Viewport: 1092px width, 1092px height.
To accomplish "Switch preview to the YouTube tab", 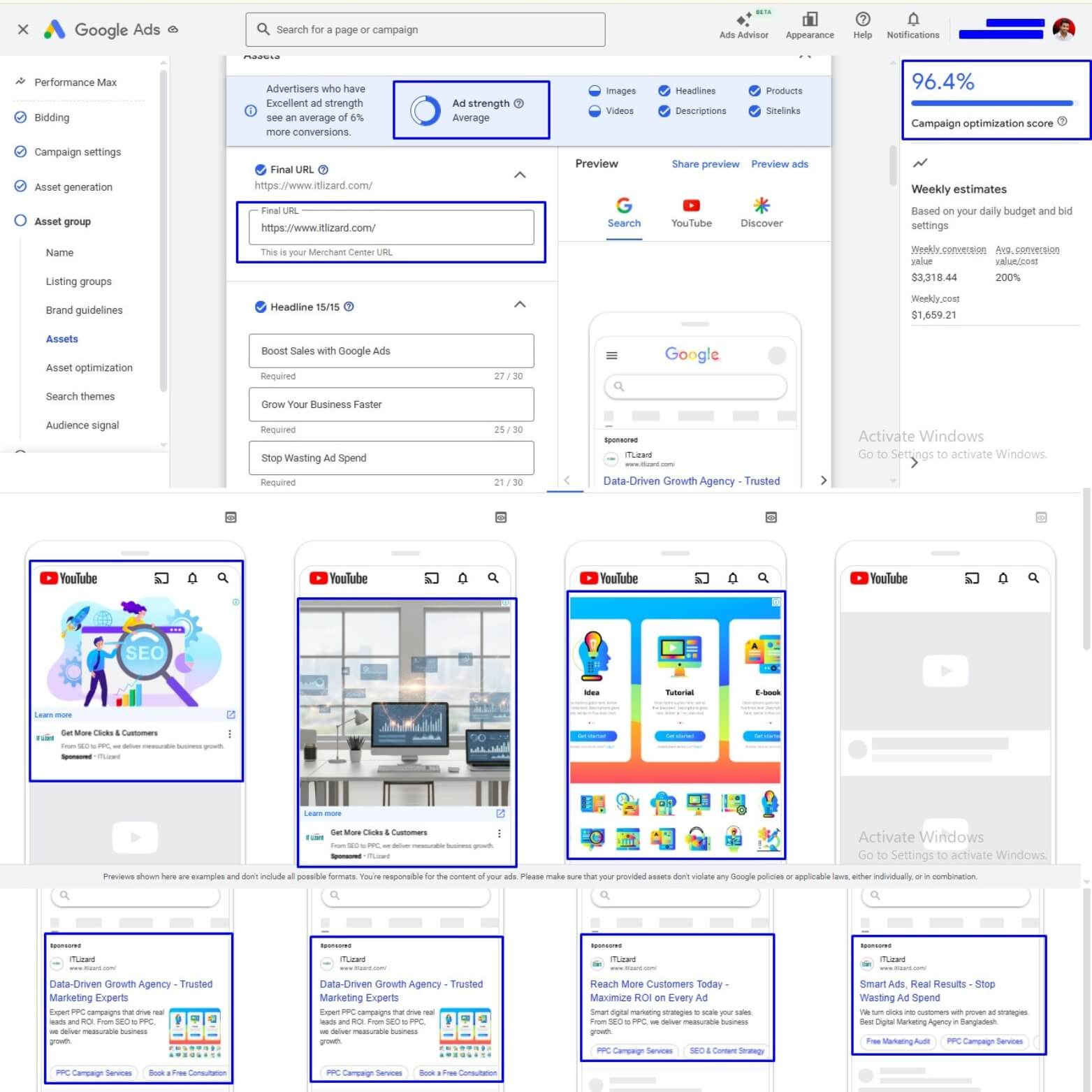I will point(691,212).
